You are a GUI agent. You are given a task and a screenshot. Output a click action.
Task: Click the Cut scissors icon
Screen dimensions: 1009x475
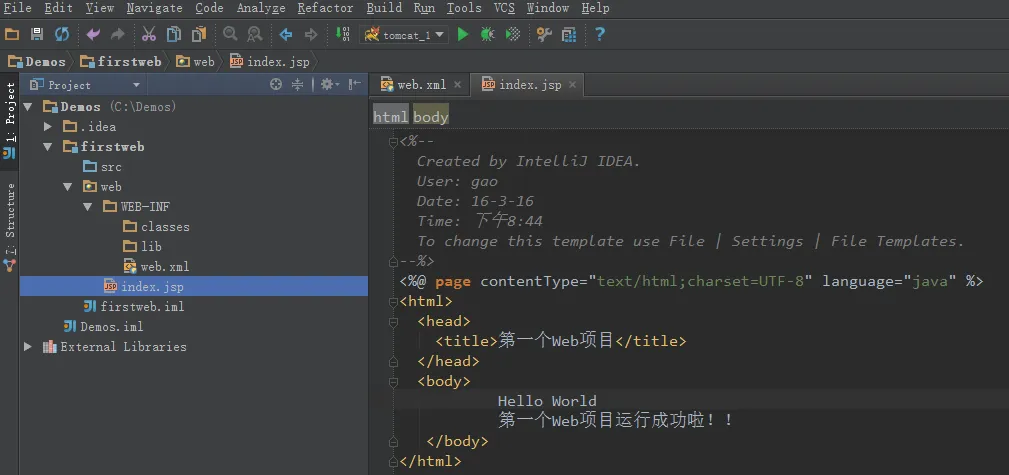click(149, 35)
